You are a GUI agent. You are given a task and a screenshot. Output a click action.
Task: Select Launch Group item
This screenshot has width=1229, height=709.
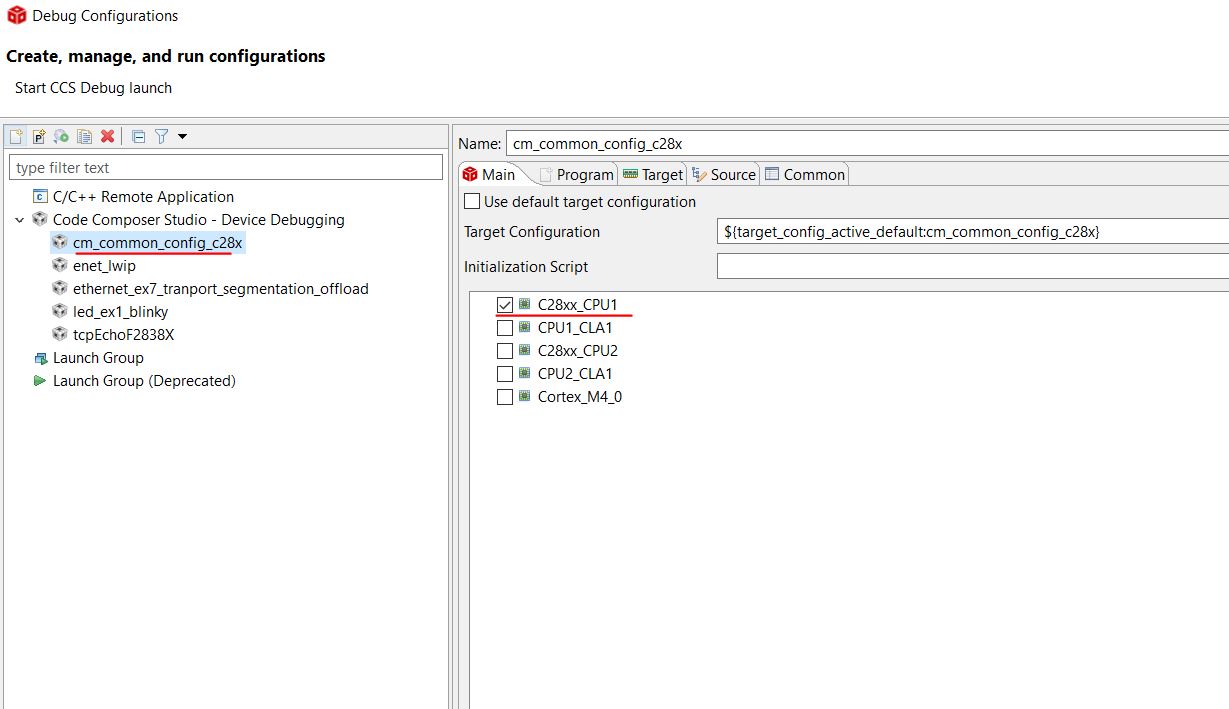(x=98, y=358)
